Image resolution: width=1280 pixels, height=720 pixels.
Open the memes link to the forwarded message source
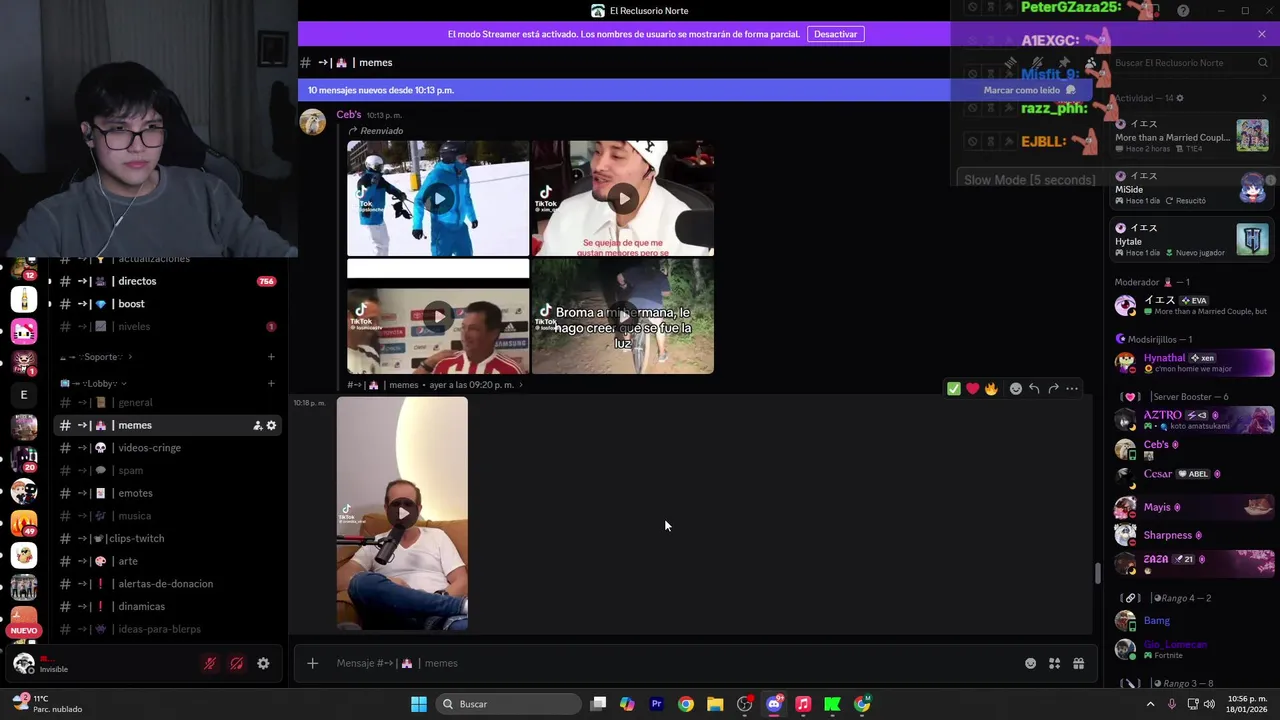click(x=435, y=385)
